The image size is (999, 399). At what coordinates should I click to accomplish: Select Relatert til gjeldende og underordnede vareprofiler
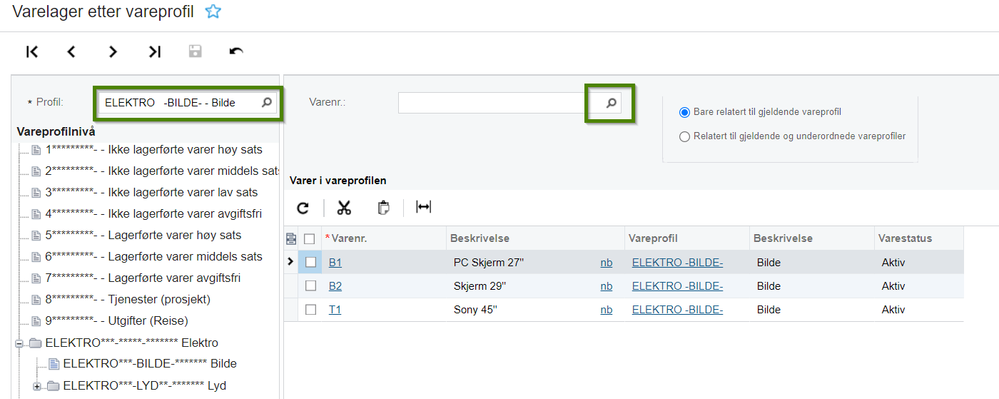(x=685, y=136)
